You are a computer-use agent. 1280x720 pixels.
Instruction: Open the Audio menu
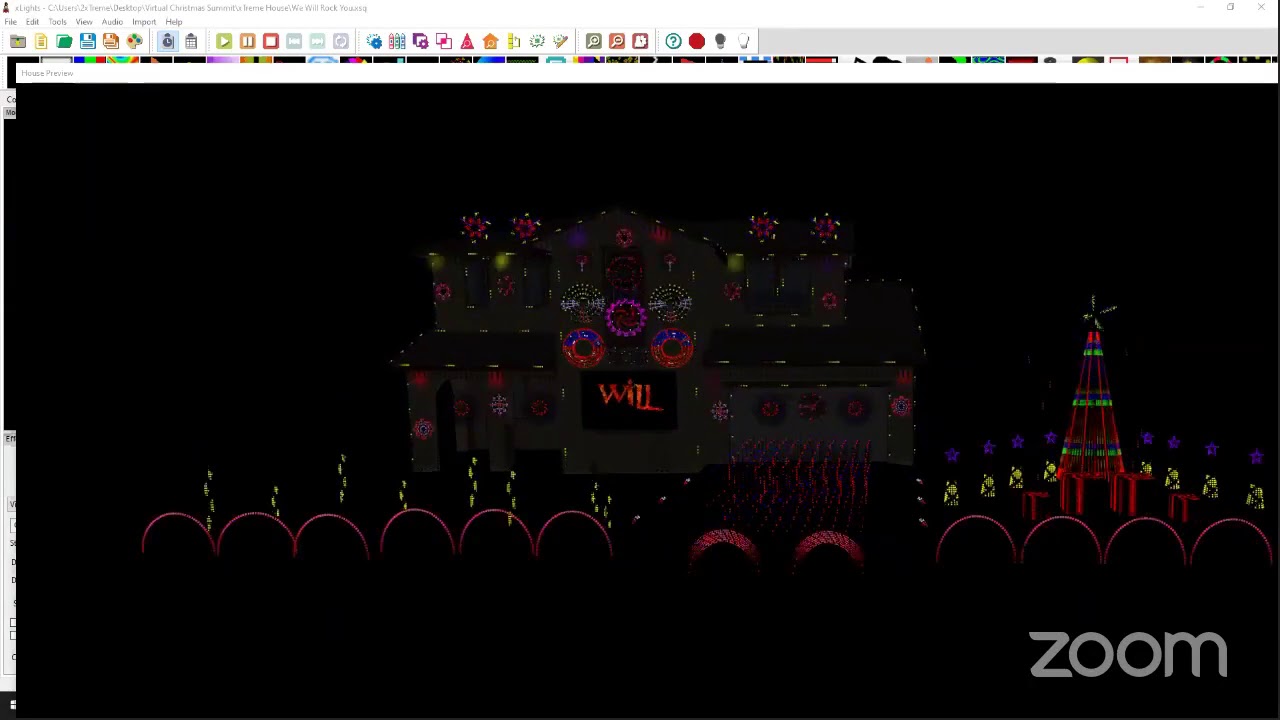[x=112, y=22]
